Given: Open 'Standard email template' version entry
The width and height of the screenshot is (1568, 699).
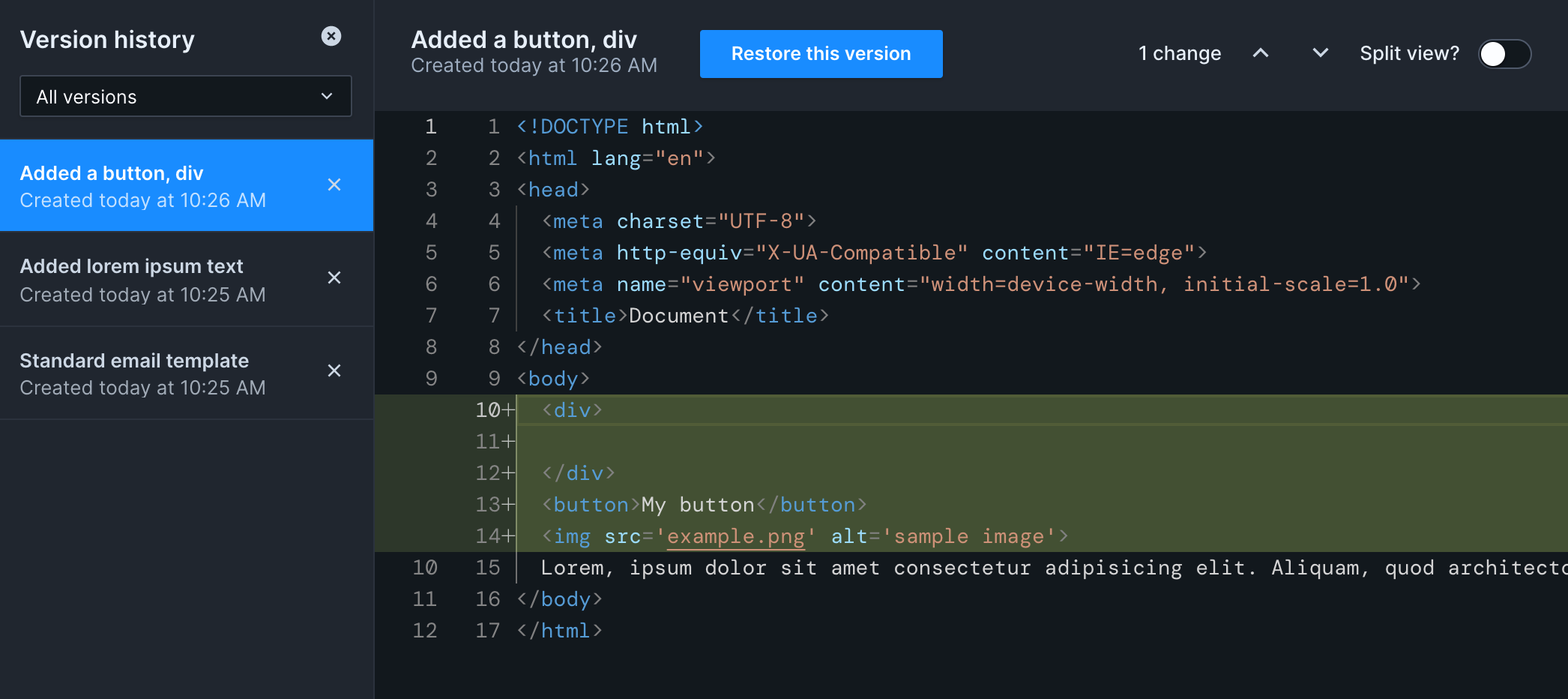Looking at the screenshot, I should coord(187,373).
